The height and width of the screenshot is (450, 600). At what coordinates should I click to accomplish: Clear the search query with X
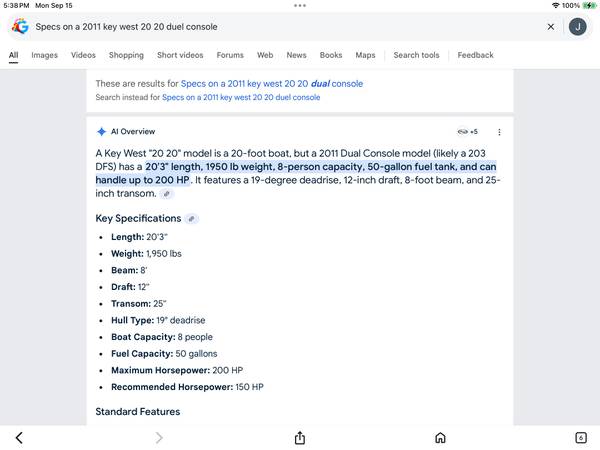(x=551, y=27)
